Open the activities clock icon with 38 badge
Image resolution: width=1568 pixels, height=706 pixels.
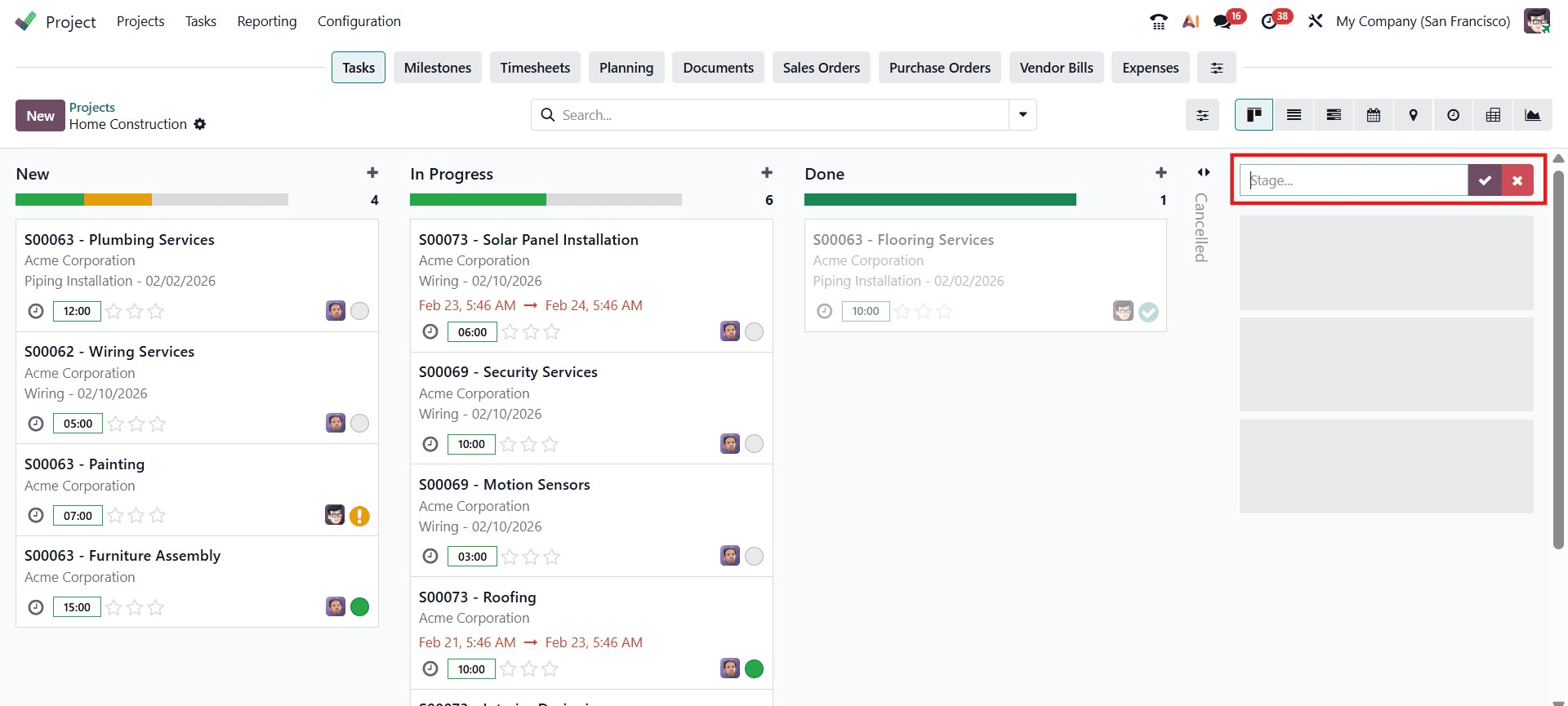pyautogui.click(x=1269, y=21)
